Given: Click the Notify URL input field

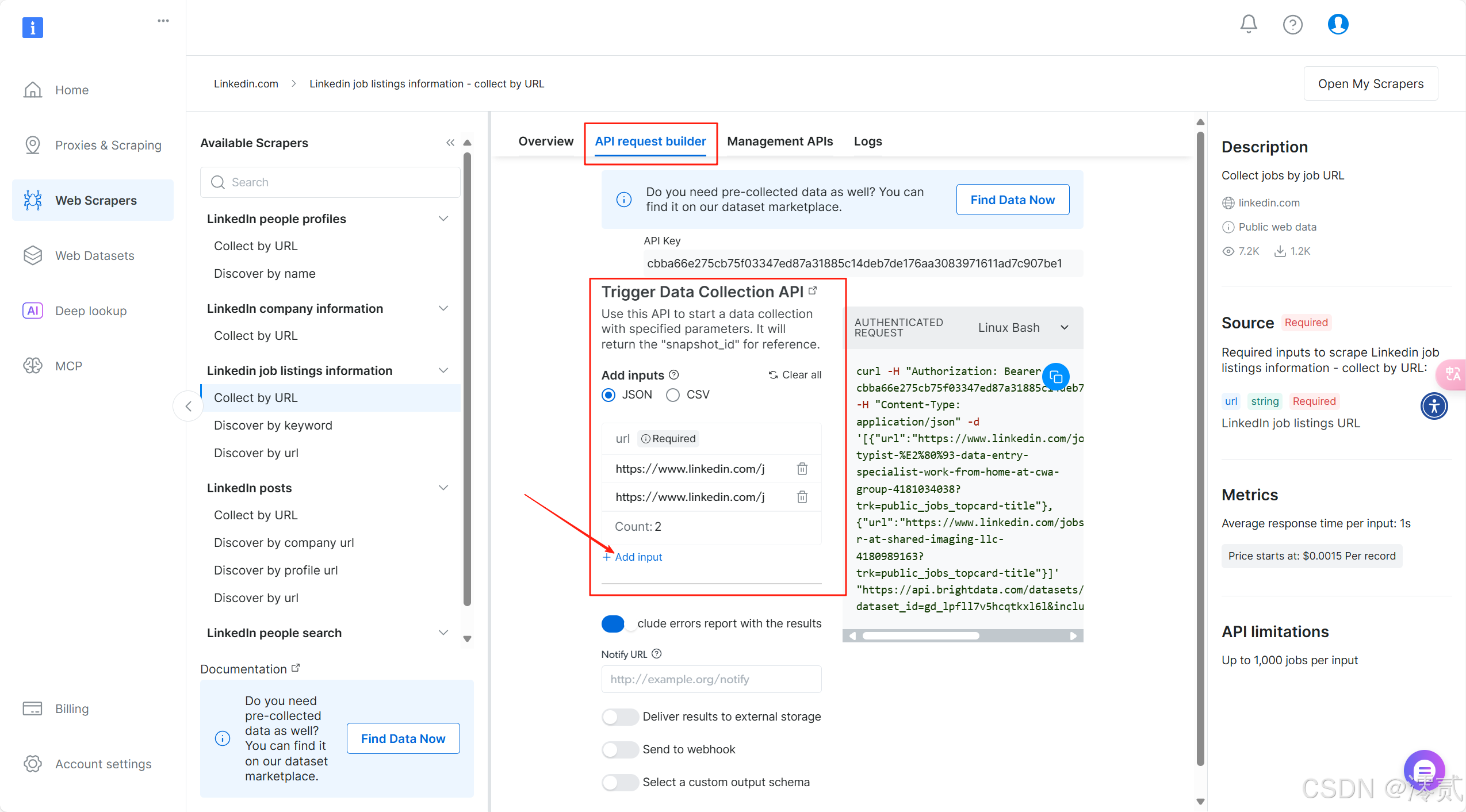Looking at the screenshot, I should [x=711, y=679].
